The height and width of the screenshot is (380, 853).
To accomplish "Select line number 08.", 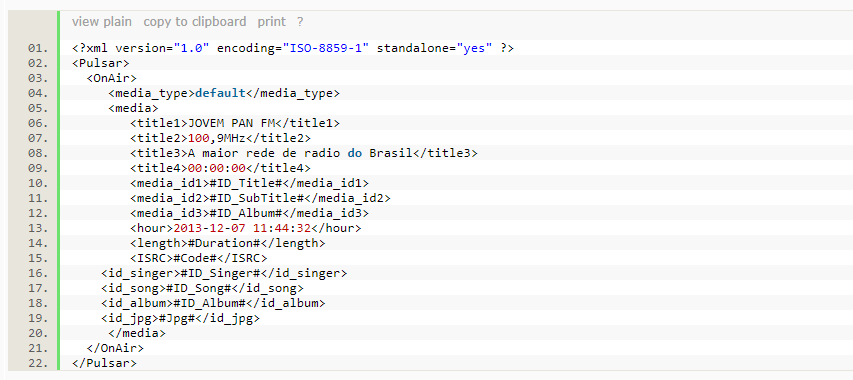I will [38, 153].
